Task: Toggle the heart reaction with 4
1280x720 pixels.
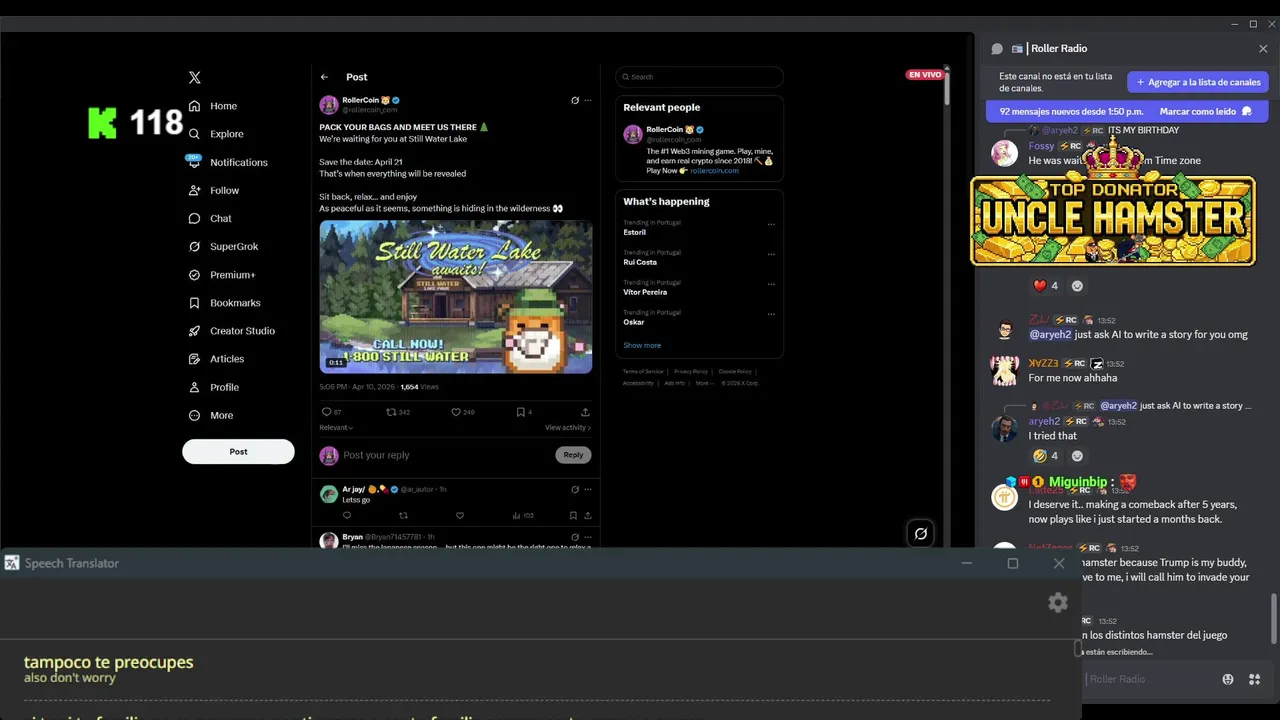Action: click(1046, 286)
